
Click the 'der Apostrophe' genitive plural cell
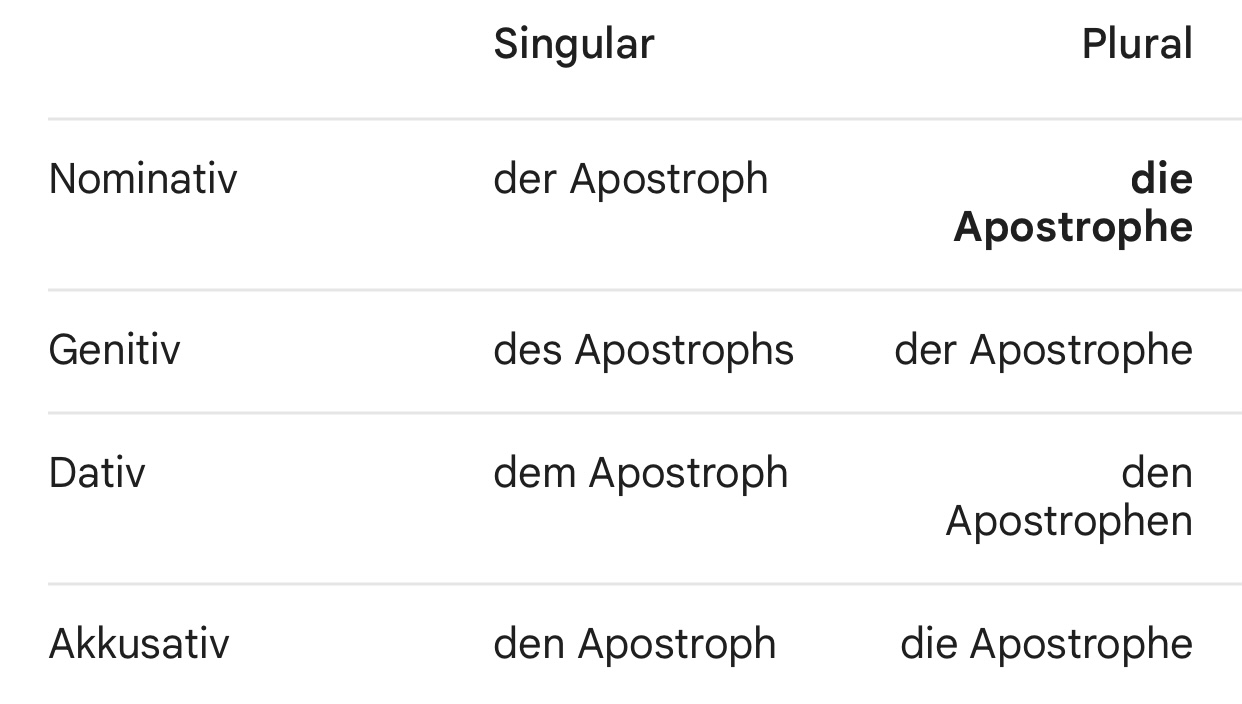point(1043,351)
